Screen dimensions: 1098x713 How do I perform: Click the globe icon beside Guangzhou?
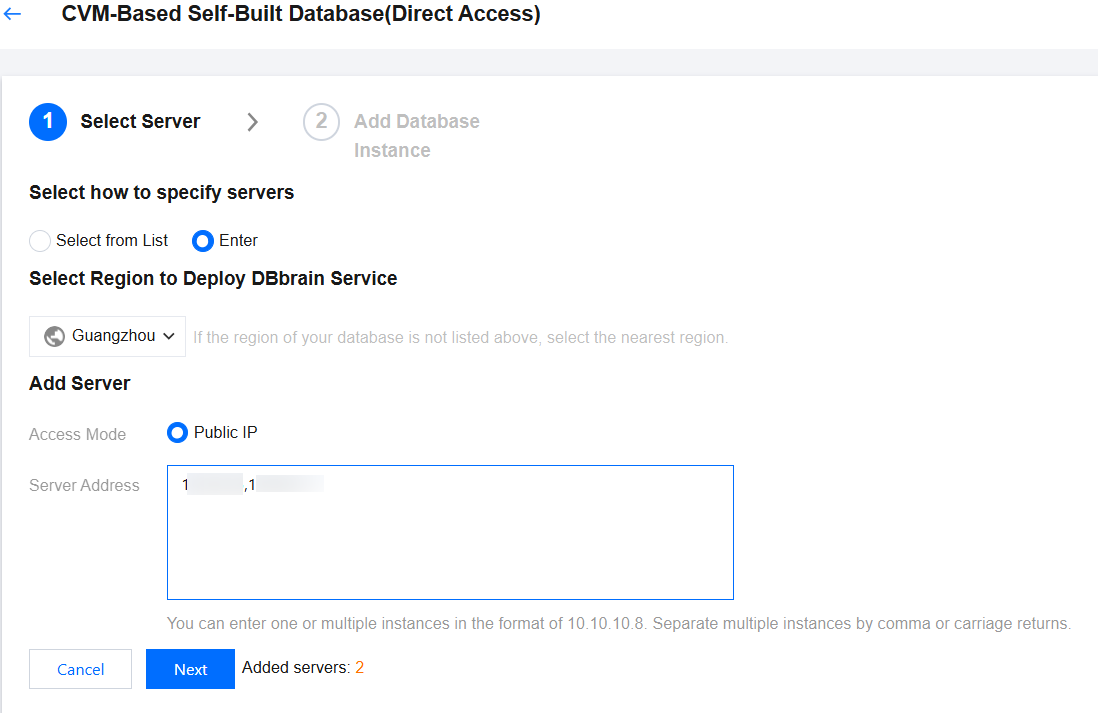tap(55, 336)
